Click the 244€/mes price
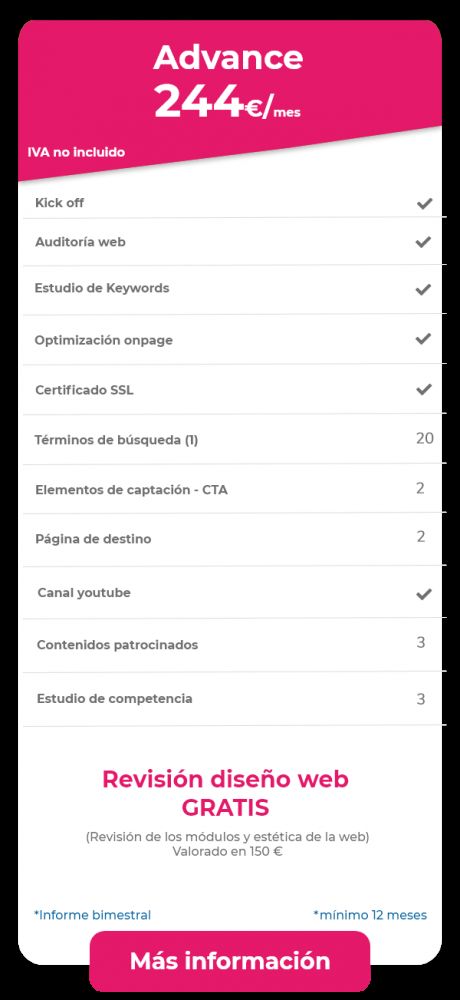Image resolution: width=460 pixels, height=1000 pixels. pyautogui.click(x=228, y=103)
